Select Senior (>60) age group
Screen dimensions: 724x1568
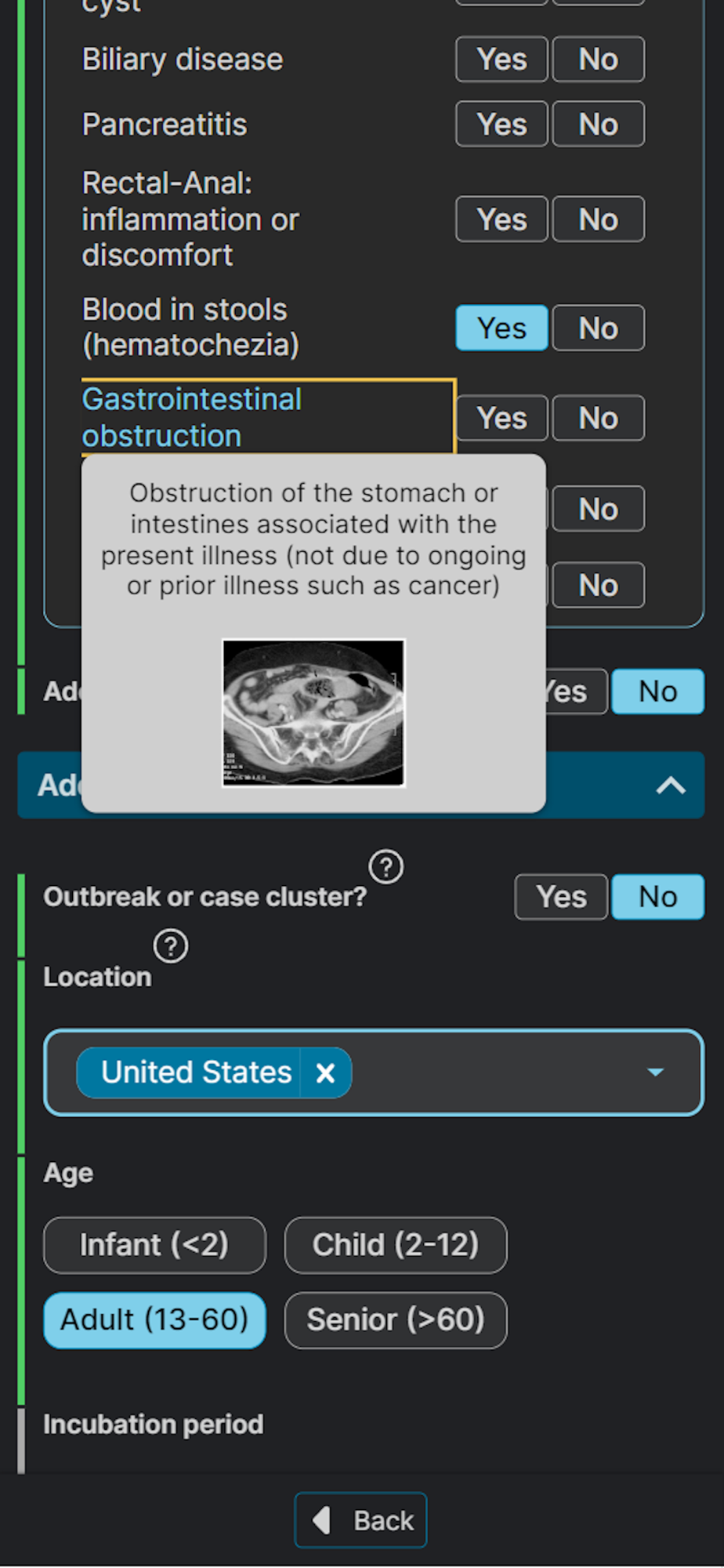[x=396, y=1320]
